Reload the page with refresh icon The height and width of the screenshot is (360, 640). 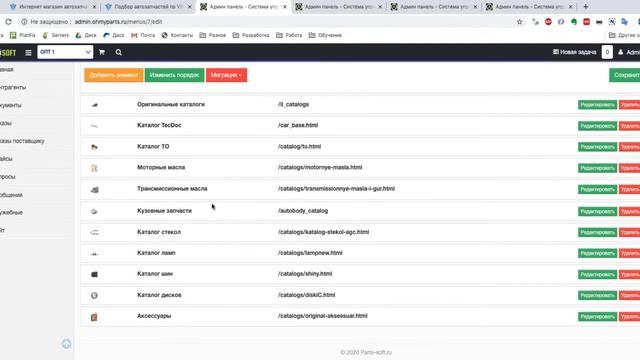click(8, 22)
